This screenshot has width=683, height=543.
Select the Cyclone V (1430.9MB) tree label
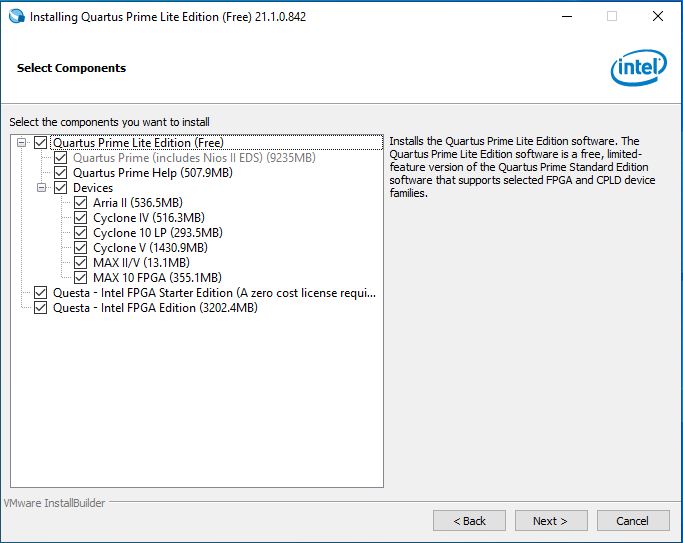(x=150, y=248)
